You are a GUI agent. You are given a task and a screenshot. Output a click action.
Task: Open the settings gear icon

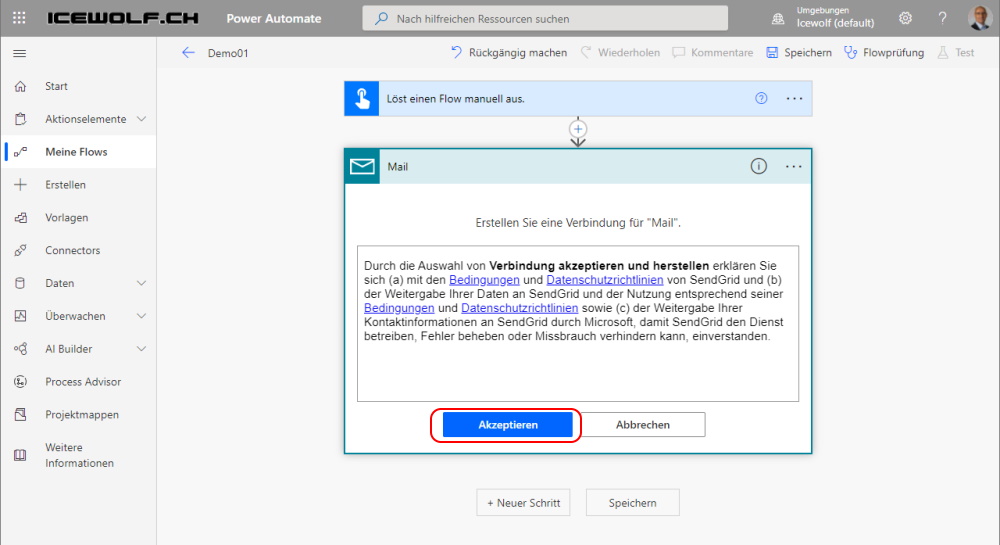tap(905, 18)
